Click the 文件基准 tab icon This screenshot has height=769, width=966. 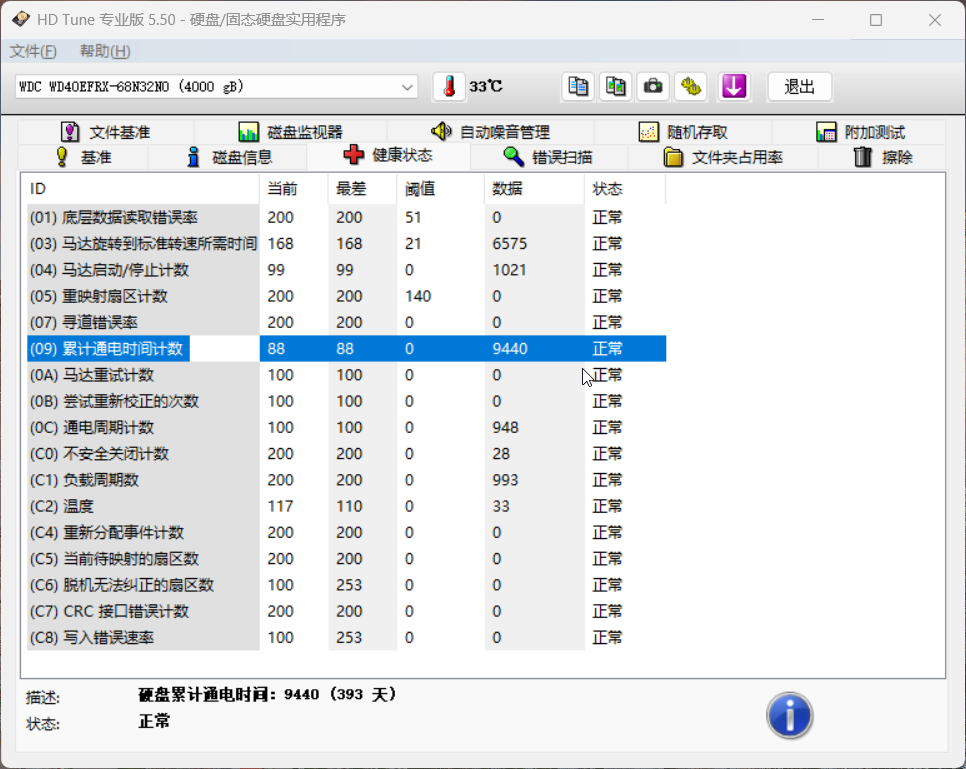point(70,132)
